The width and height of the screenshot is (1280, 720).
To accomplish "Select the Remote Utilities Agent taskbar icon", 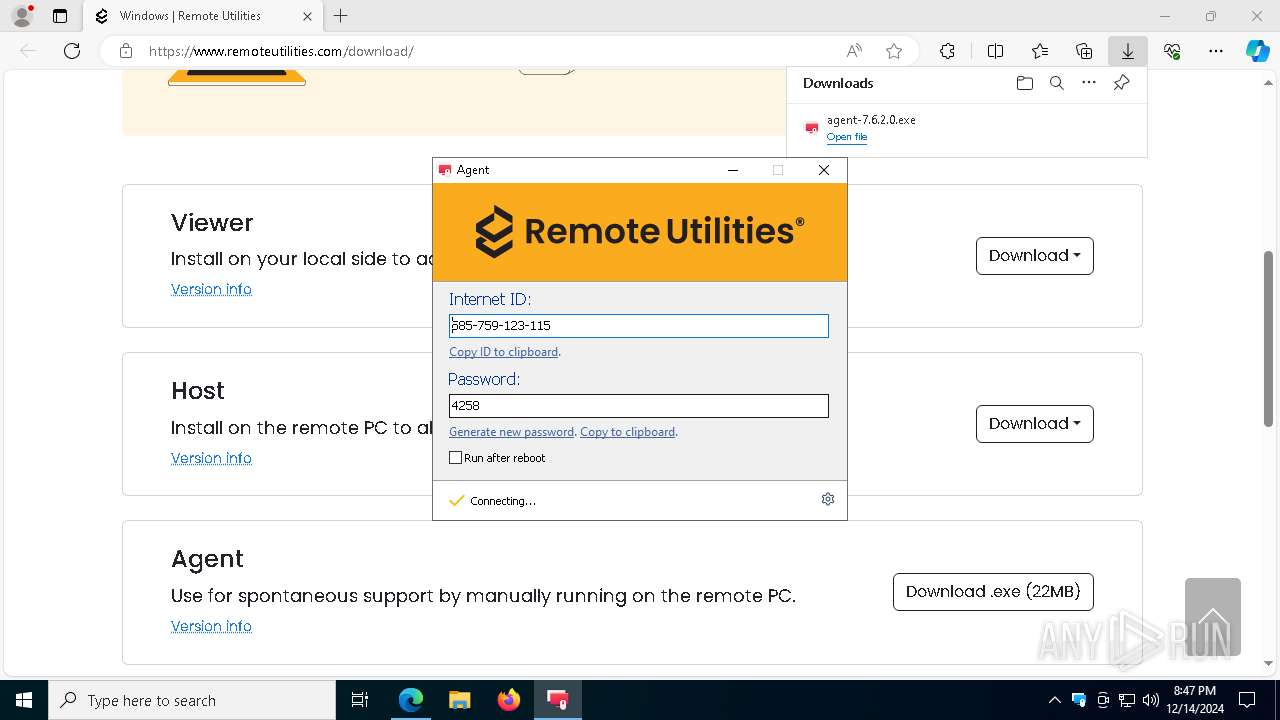I will click(558, 700).
